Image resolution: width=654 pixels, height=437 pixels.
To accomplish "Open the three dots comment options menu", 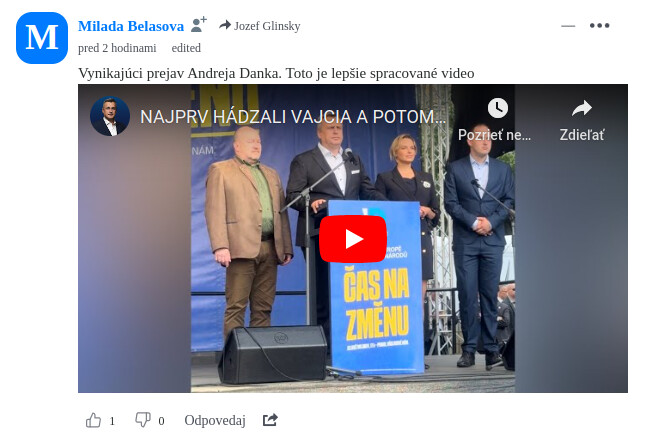I will click(x=599, y=26).
